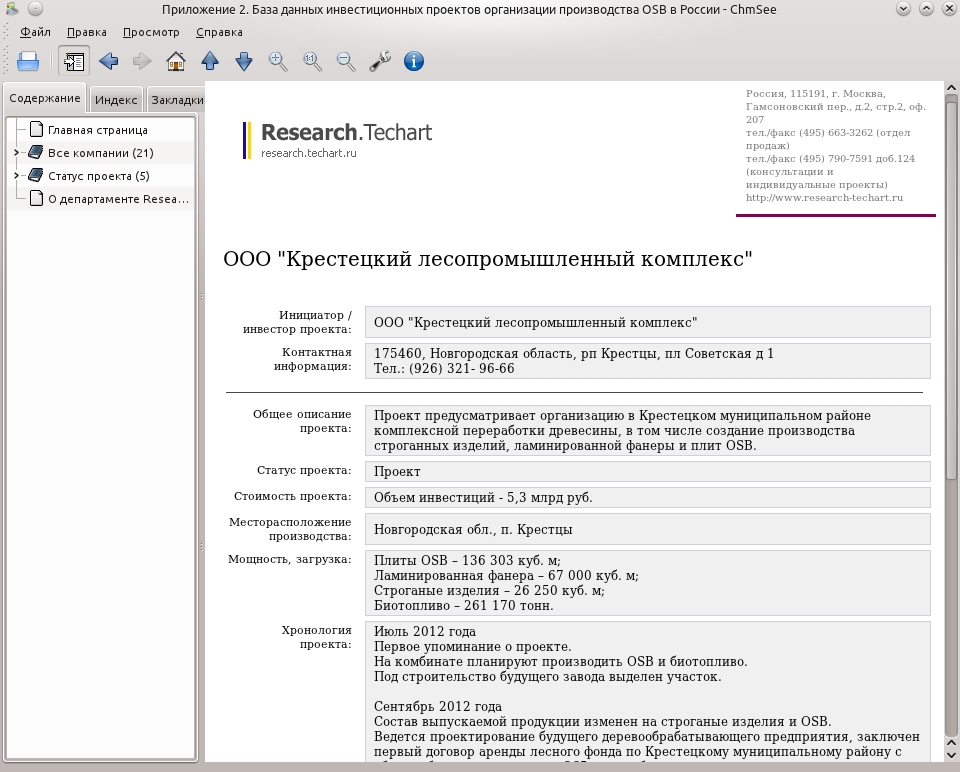The width and height of the screenshot is (960, 772).
Task: Zoom out with the magnifier minus icon
Action: pos(346,61)
